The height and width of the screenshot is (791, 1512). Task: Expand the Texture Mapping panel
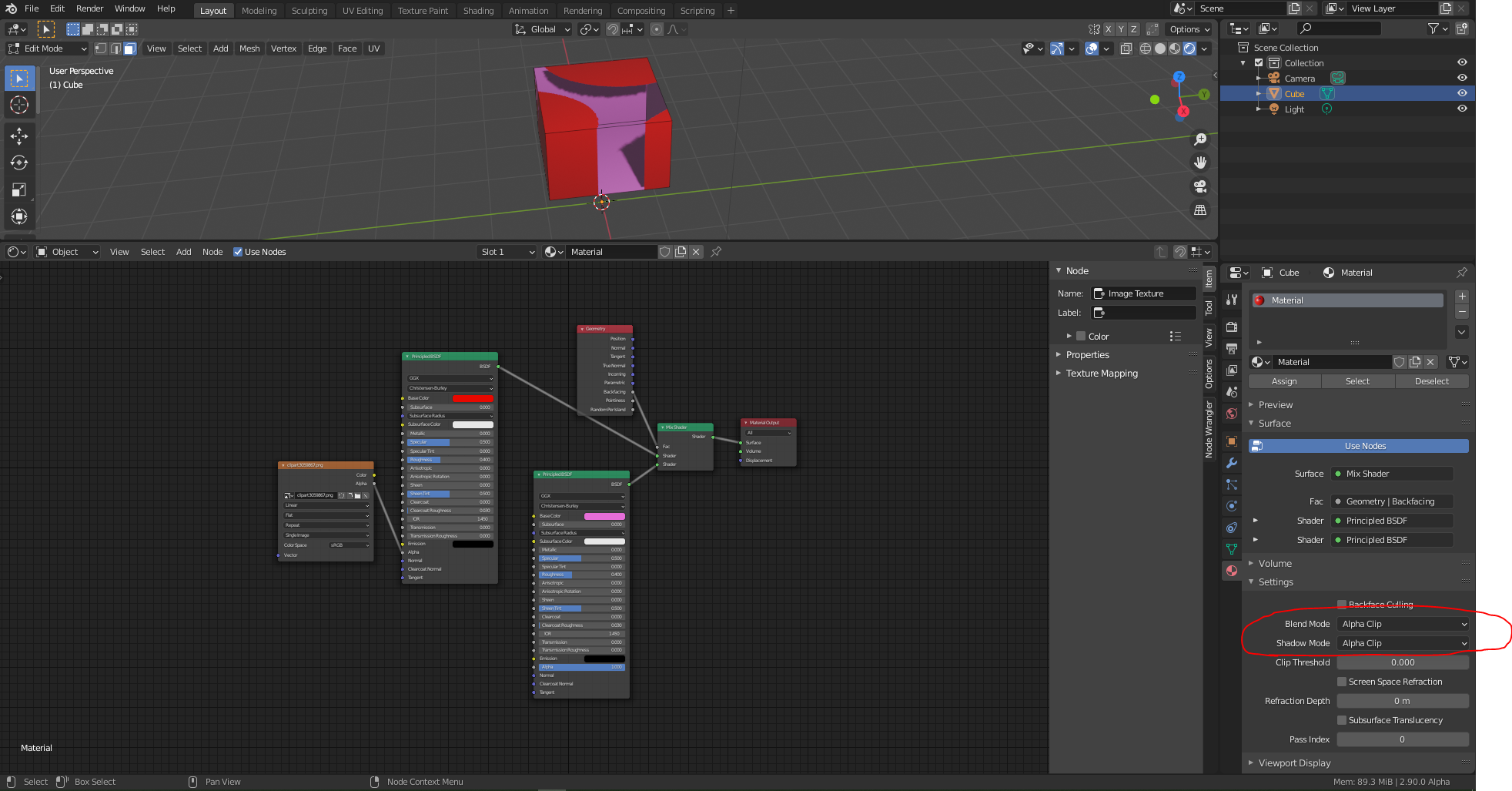[x=1101, y=374]
